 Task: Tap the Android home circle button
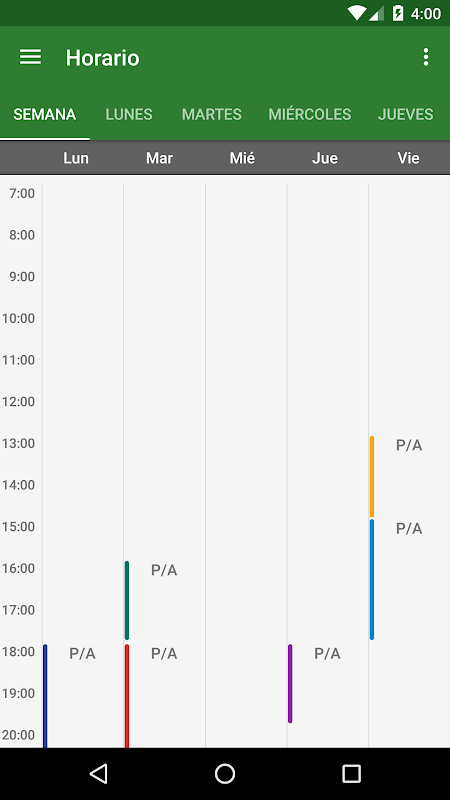tap(224, 773)
